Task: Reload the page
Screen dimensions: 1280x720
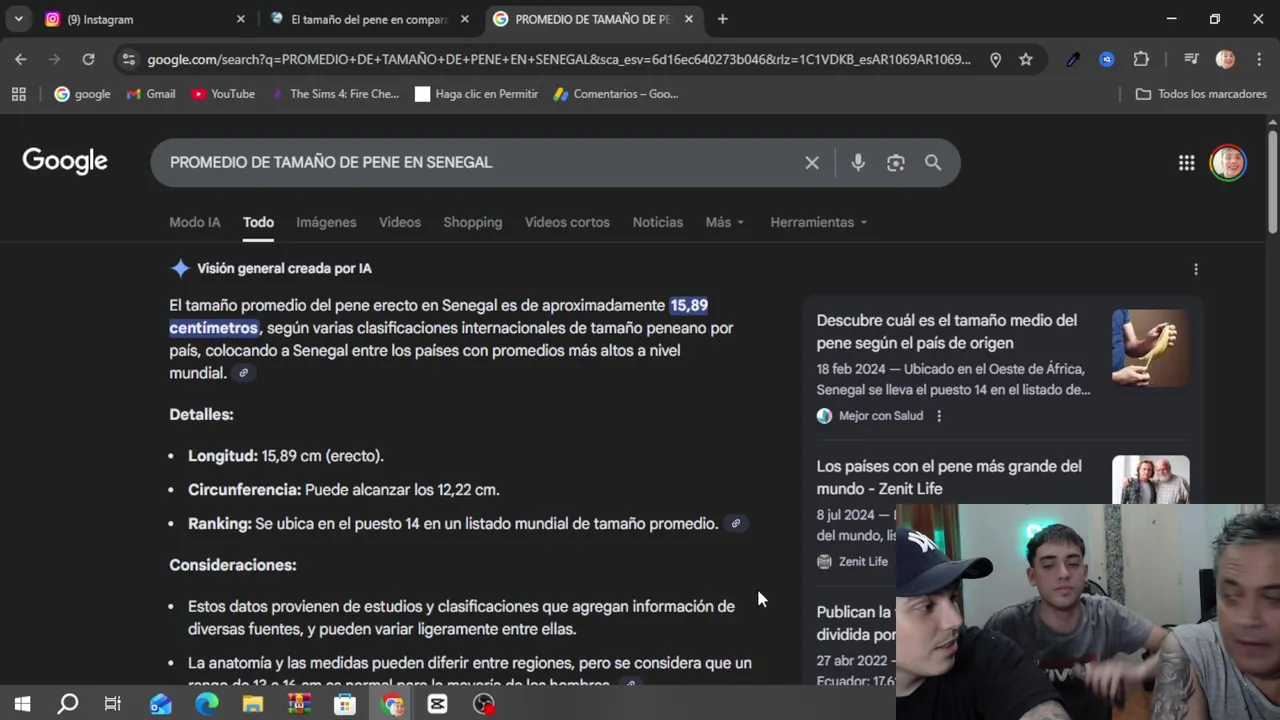Action: pos(88,59)
